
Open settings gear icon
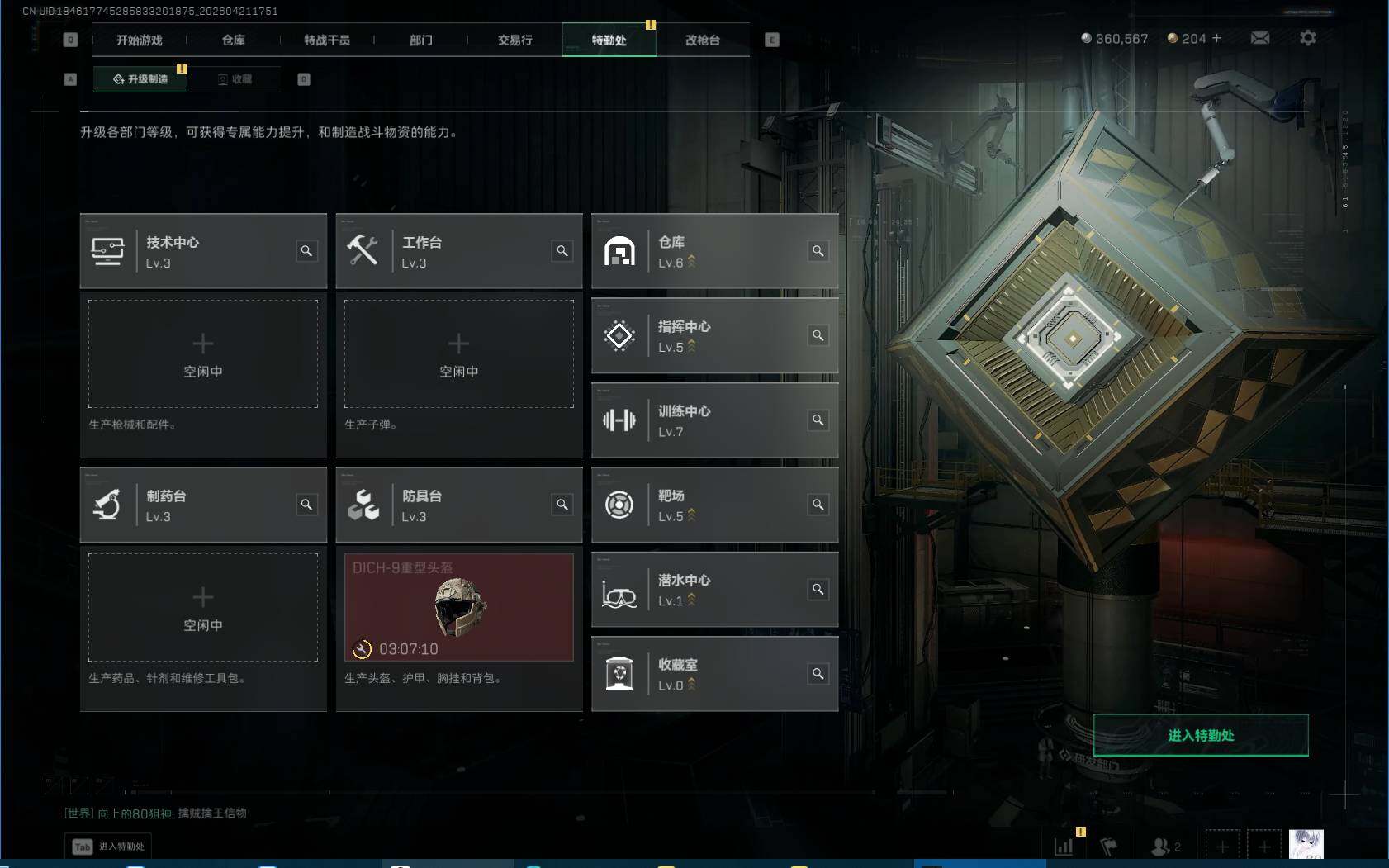coord(1308,38)
